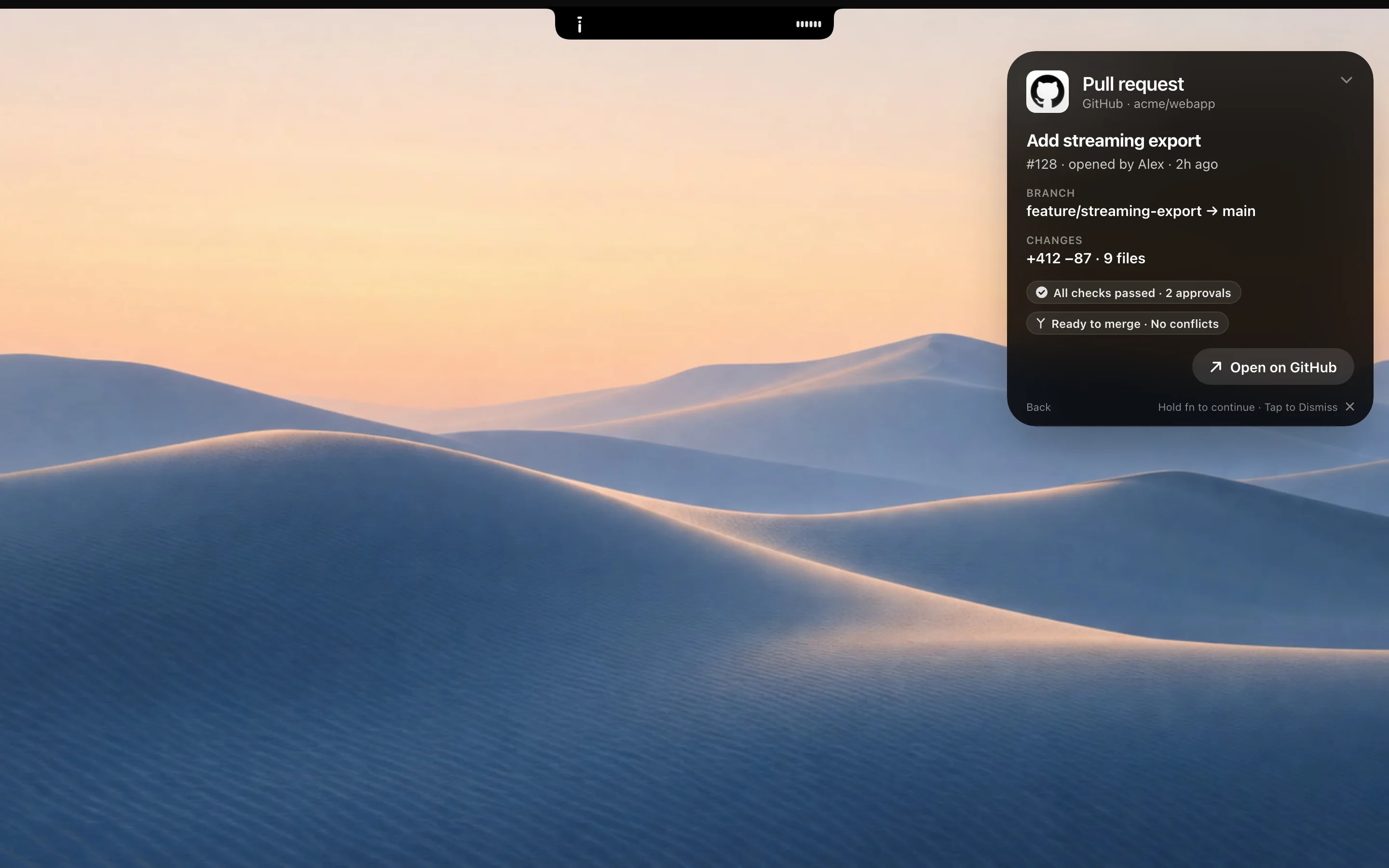This screenshot has height=868, width=1389.
Task: Click the waveform bars icon in the notch bar
Action: tap(808, 24)
